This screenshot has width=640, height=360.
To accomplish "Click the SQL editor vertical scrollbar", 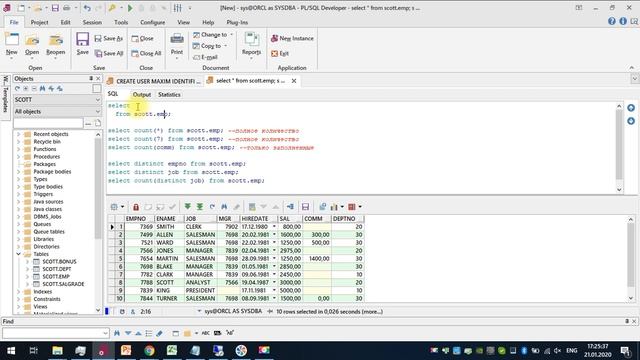I will click(x=619, y=148).
